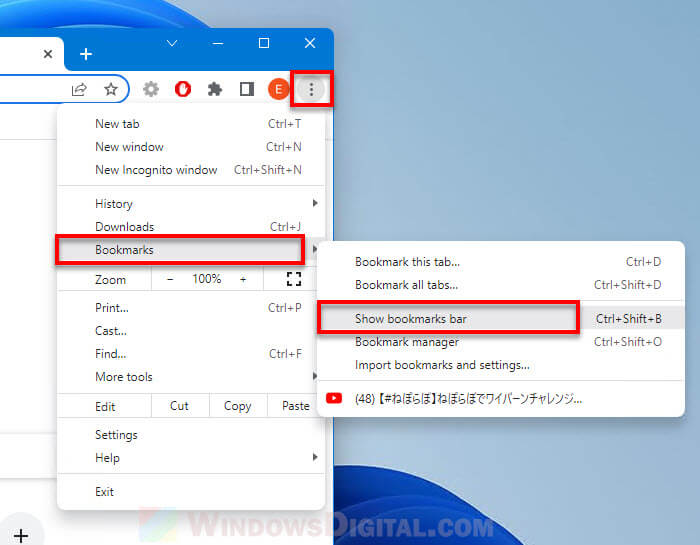Click the bookmark star icon
700x545 pixels.
[111, 90]
